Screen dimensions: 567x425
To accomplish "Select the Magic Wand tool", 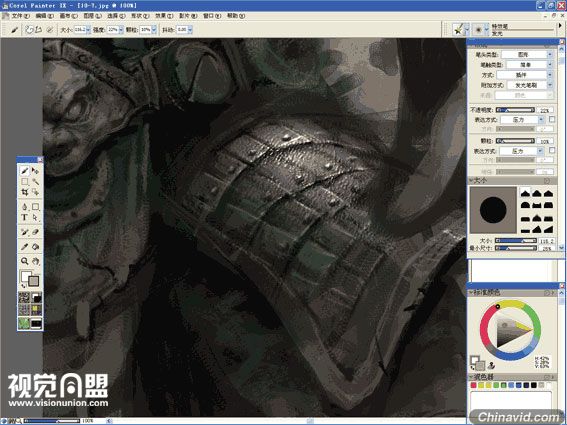I will (x=35, y=181).
